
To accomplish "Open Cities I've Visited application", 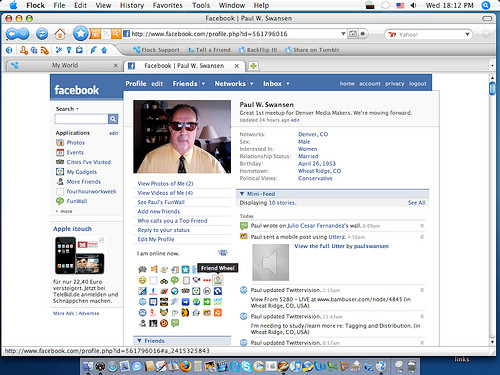I will coord(88,162).
